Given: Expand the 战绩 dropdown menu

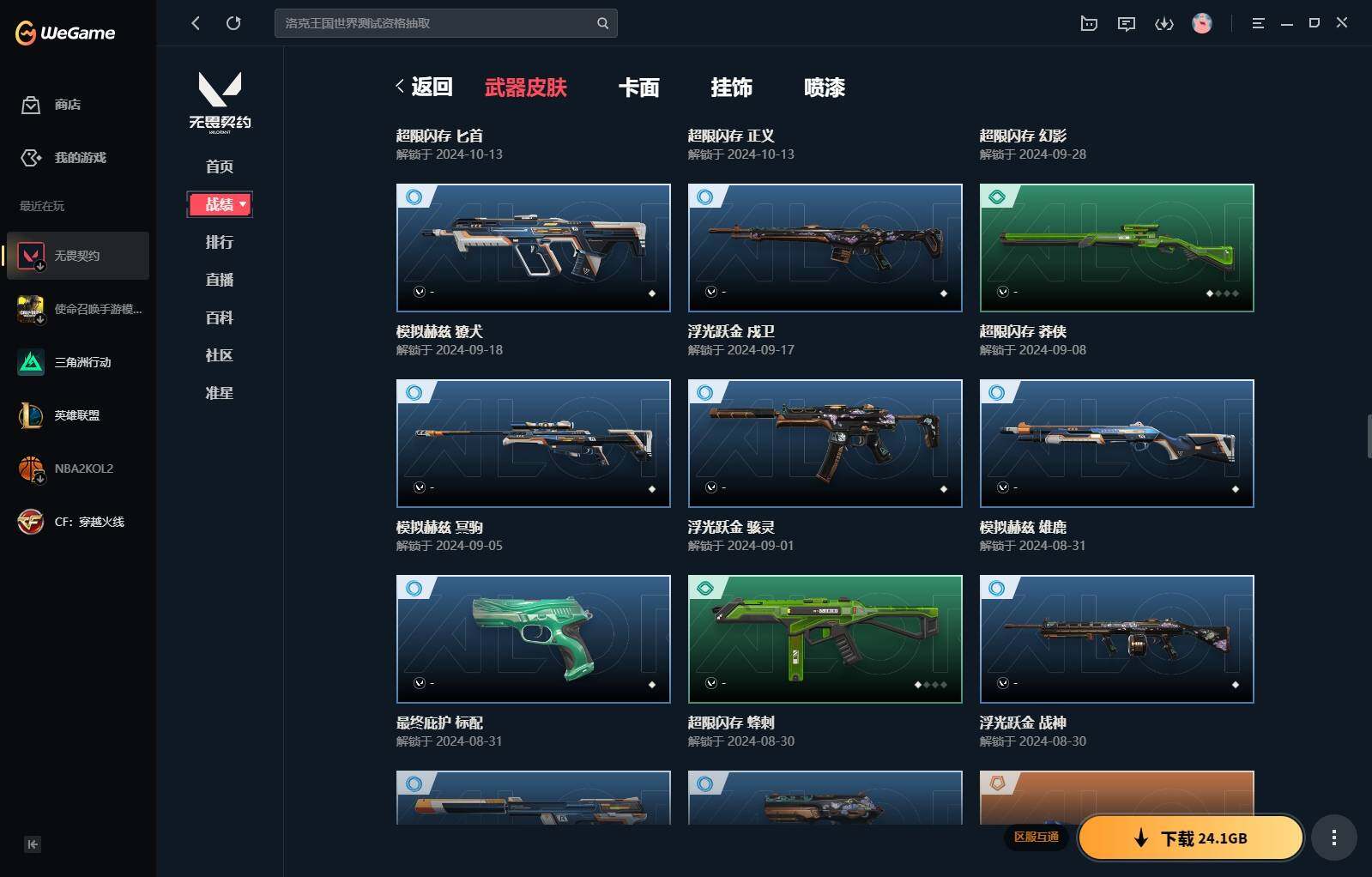Looking at the screenshot, I should 220,204.
